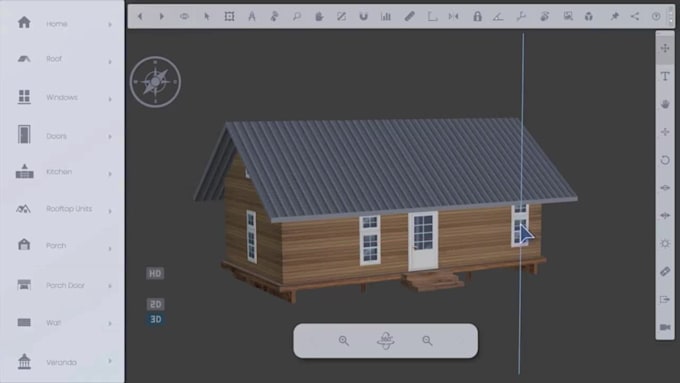Select the pan hand tool in right panel
This screenshot has width=680, height=383.
665,104
